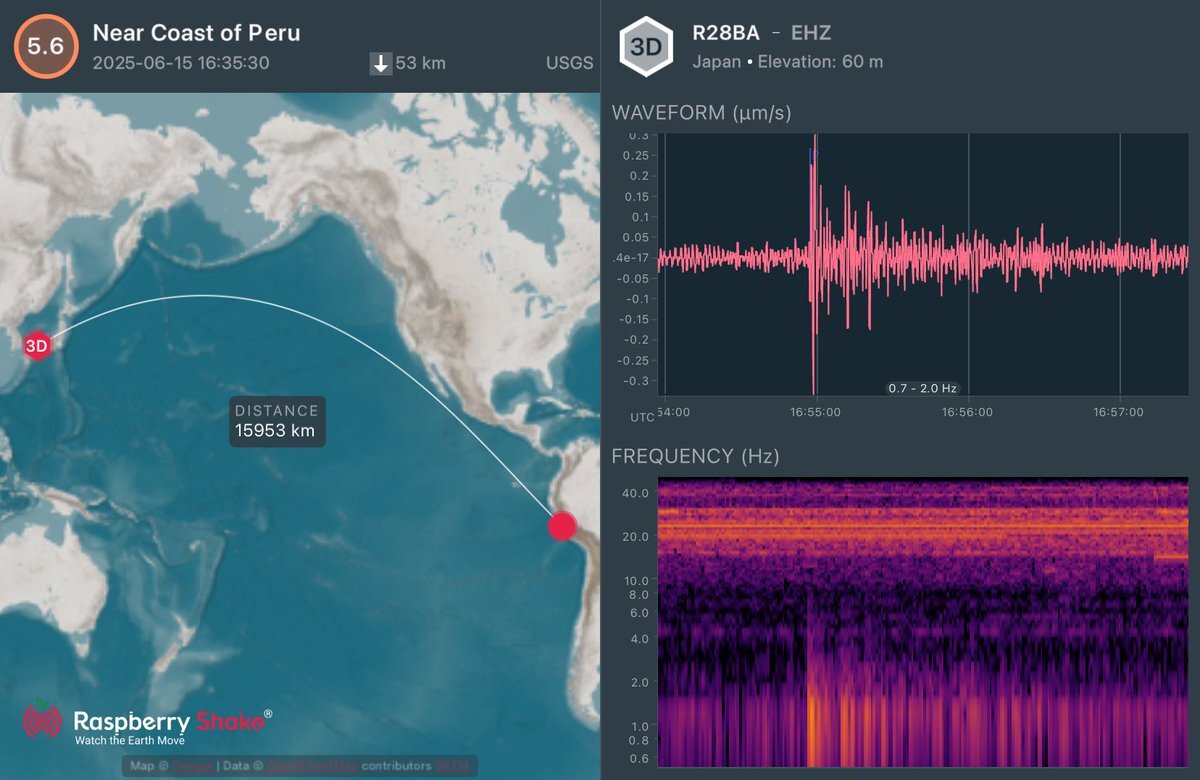Open the OpenStreetMap attribution link
This screenshot has width=1200, height=780.
click(x=310, y=767)
